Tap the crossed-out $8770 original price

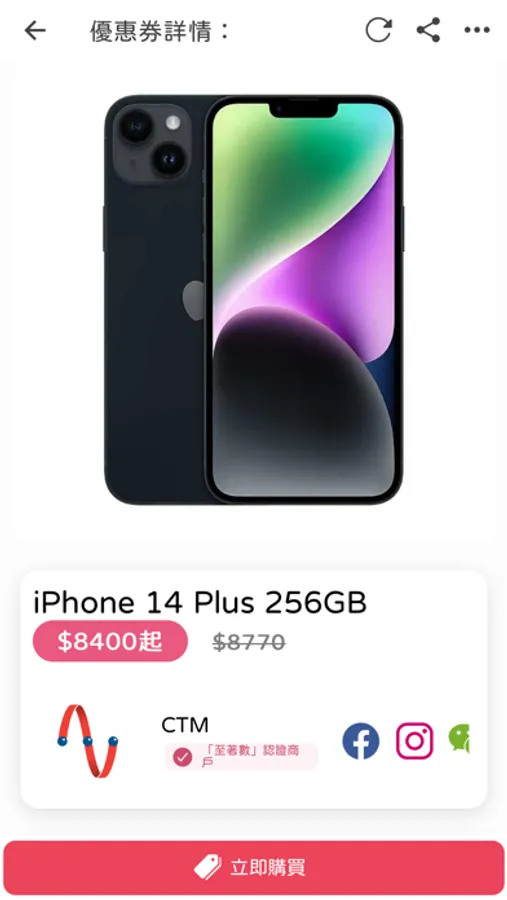(x=249, y=642)
